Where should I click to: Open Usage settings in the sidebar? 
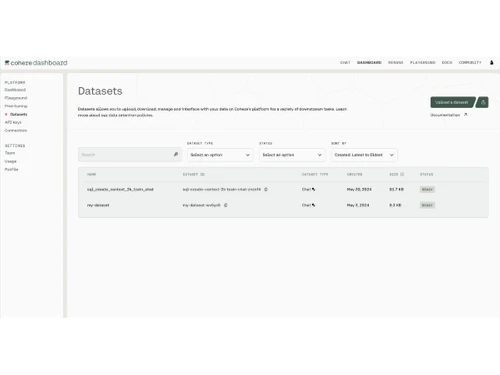10,161
